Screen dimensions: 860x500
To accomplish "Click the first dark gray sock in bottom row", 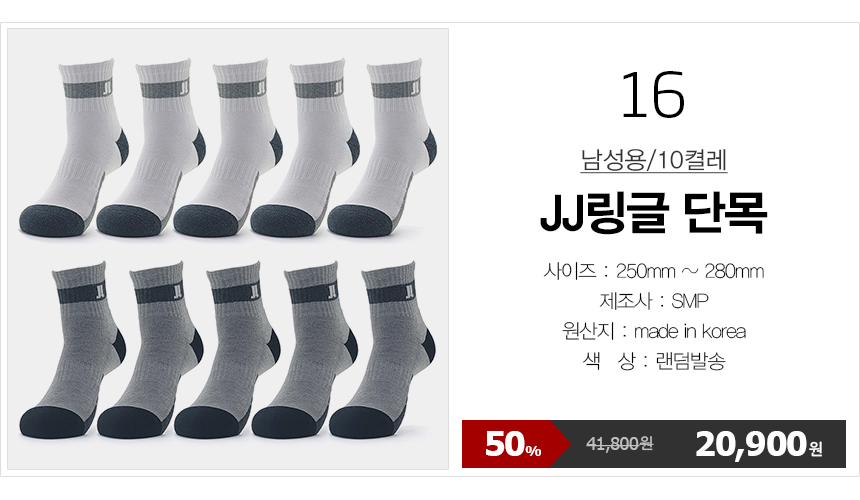I will click(x=73, y=350).
